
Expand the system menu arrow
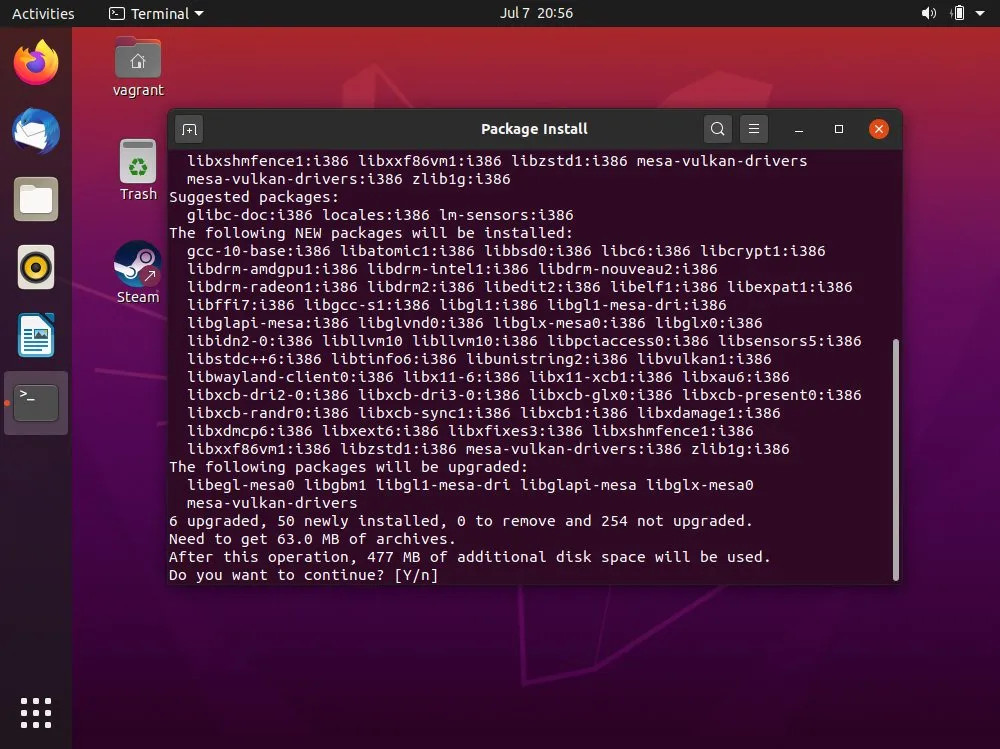click(980, 13)
